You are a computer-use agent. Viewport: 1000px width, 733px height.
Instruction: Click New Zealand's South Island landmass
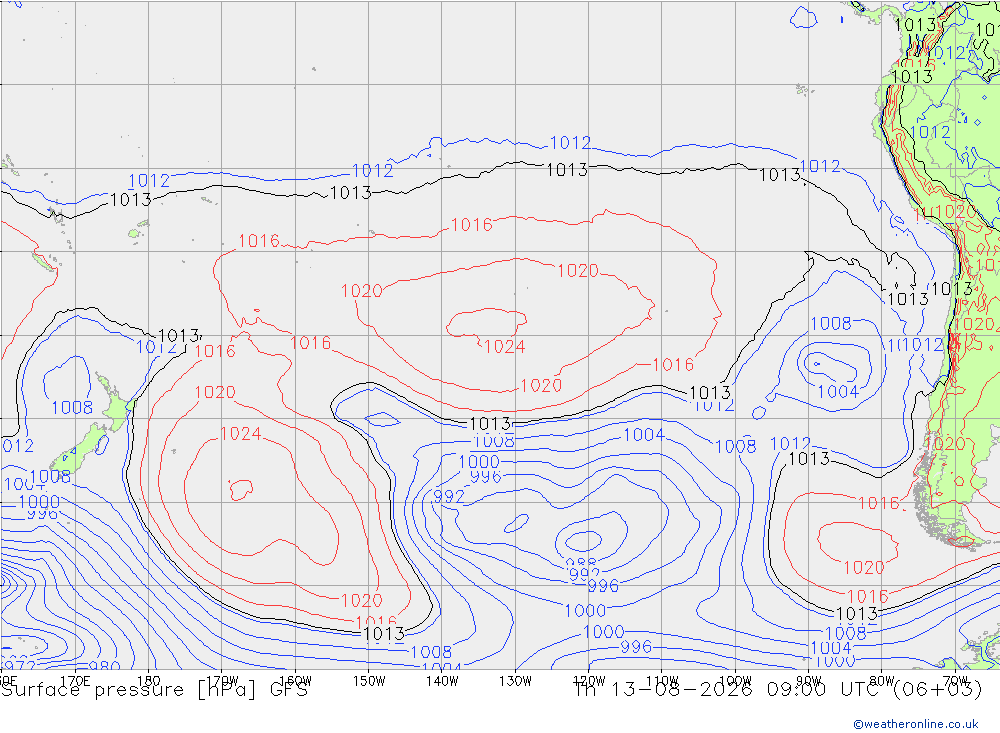click(82, 448)
